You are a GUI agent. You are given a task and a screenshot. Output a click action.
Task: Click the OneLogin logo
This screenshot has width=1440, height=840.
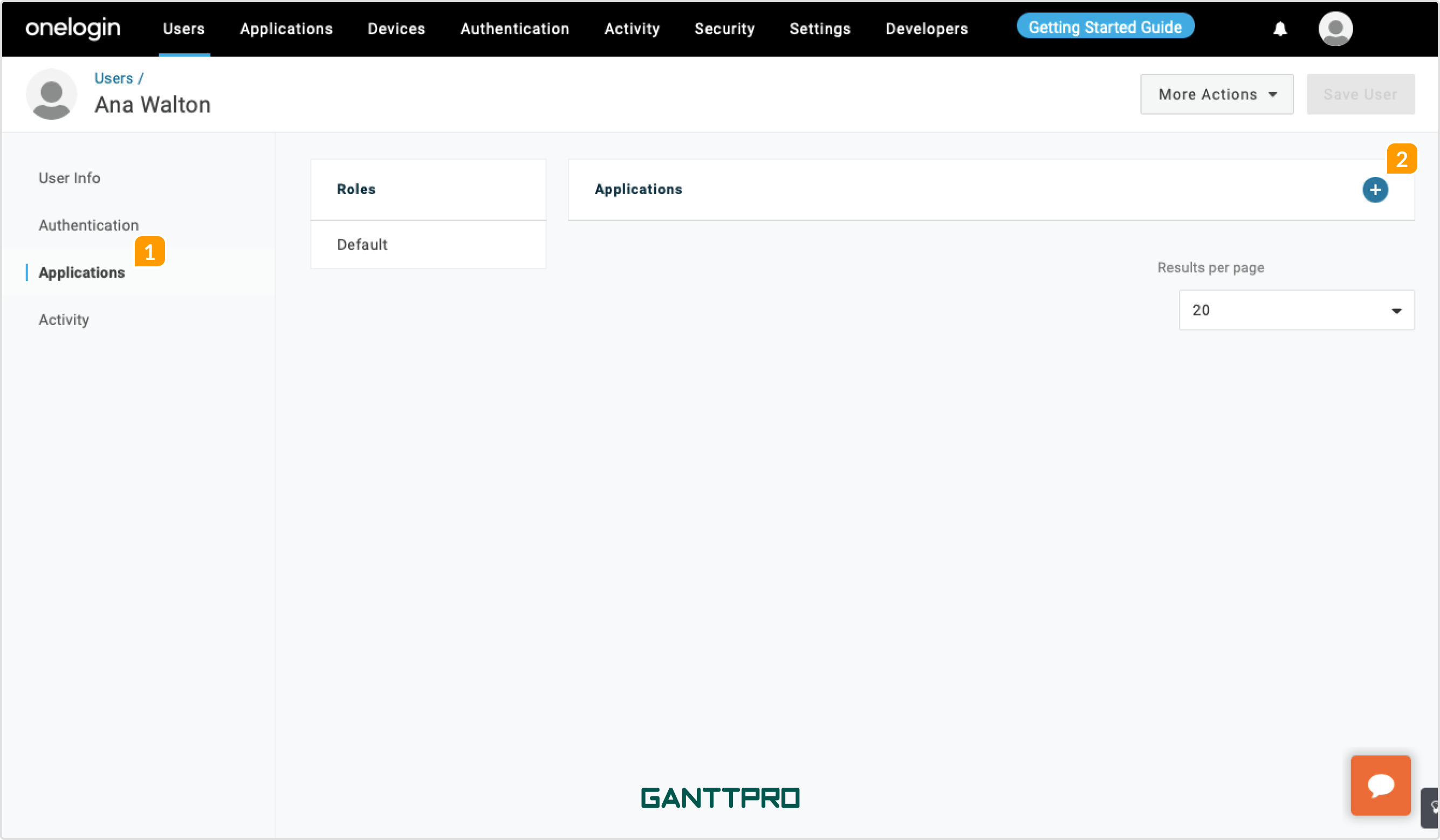coord(73,28)
